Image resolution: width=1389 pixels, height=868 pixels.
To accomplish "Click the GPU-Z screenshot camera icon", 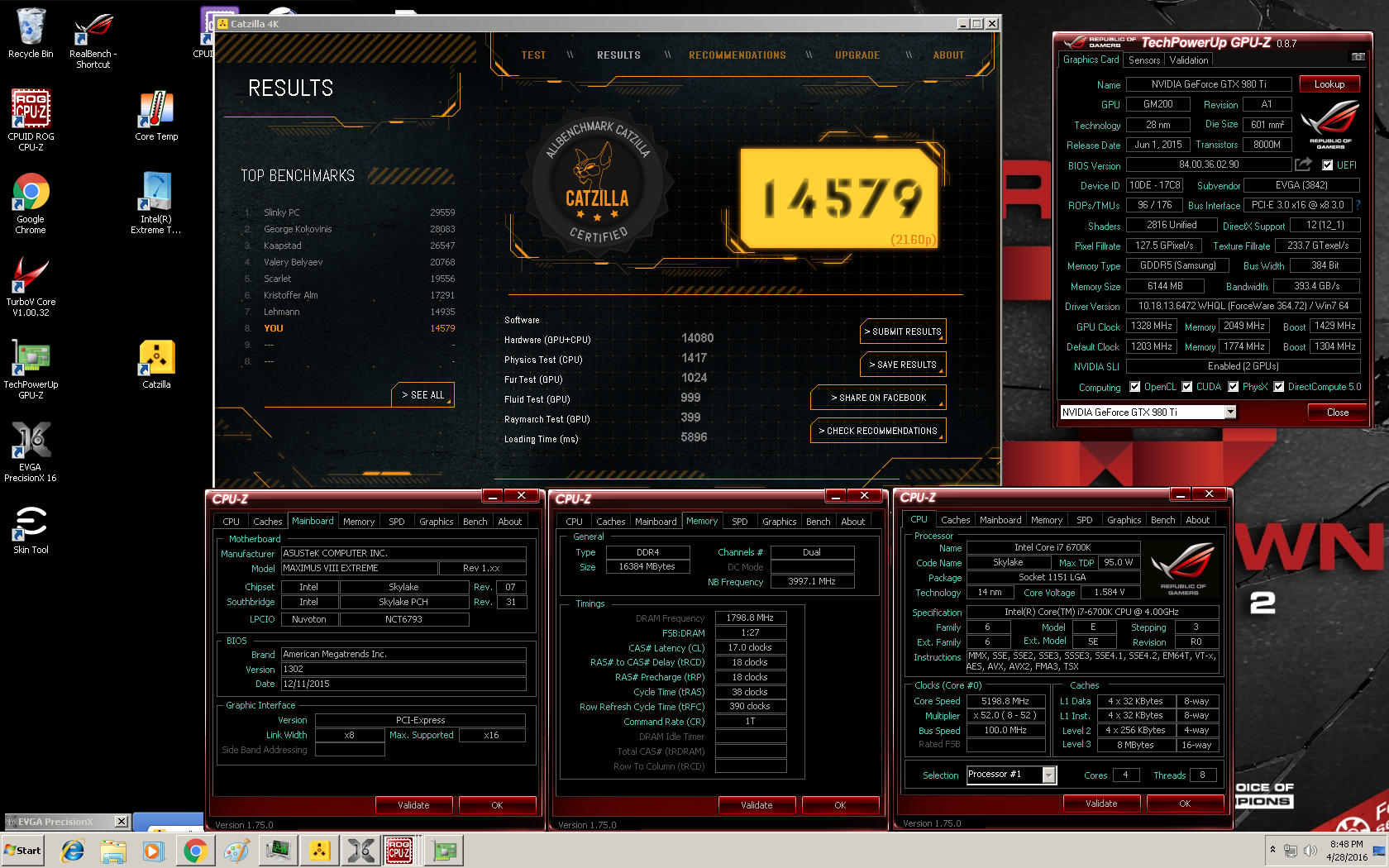I will (x=1358, y=57).
